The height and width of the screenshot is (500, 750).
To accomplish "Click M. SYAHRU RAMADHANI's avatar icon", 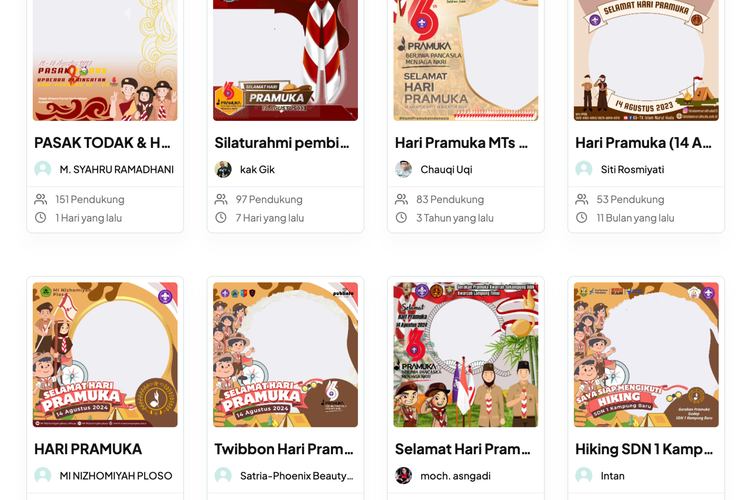I will [x=43, y=169].
